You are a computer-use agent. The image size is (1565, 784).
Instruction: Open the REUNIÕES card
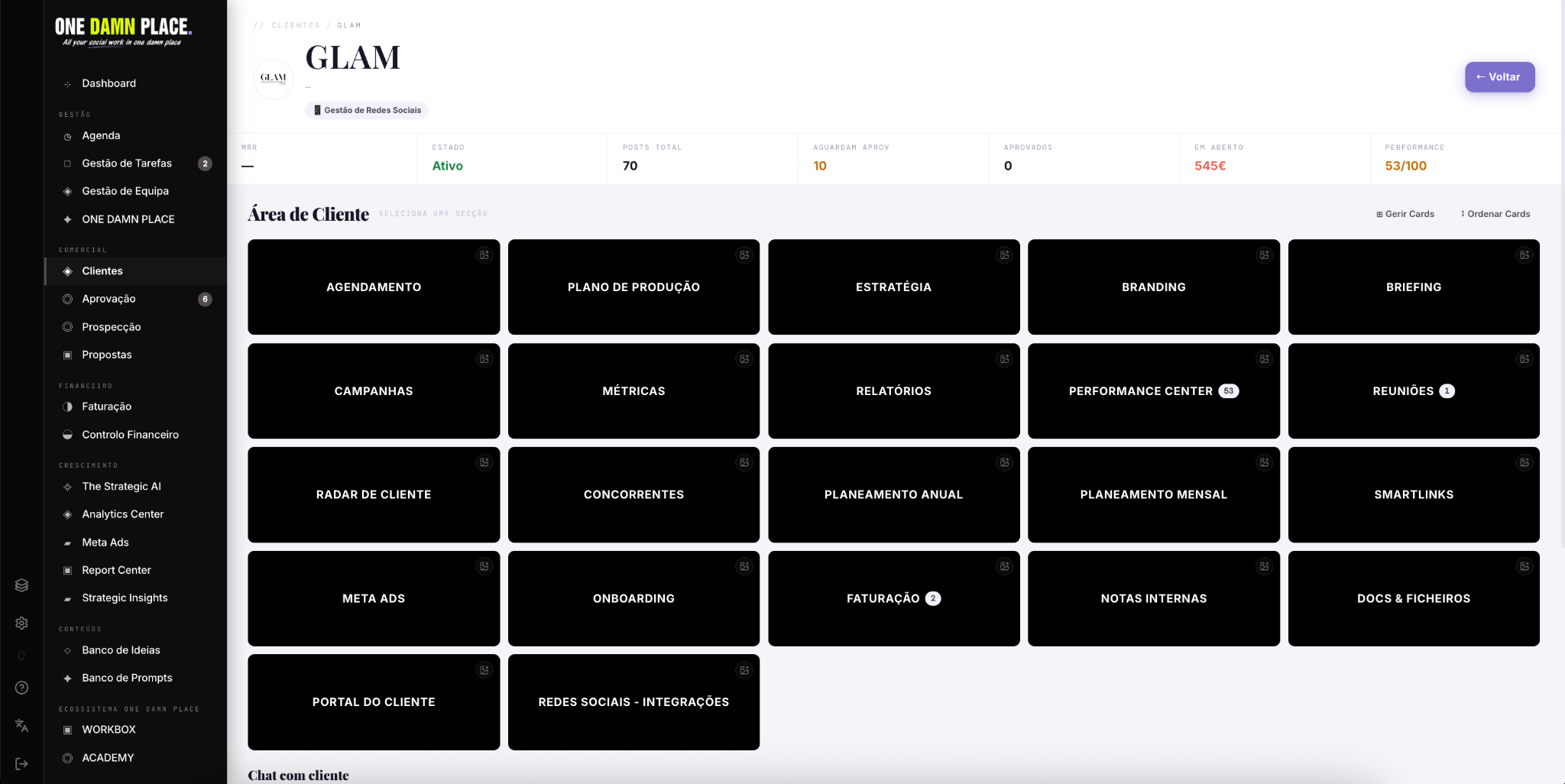click(1414, 391)
